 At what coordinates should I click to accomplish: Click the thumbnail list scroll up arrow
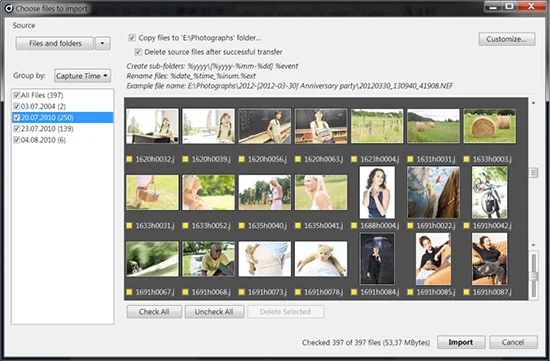533,103
